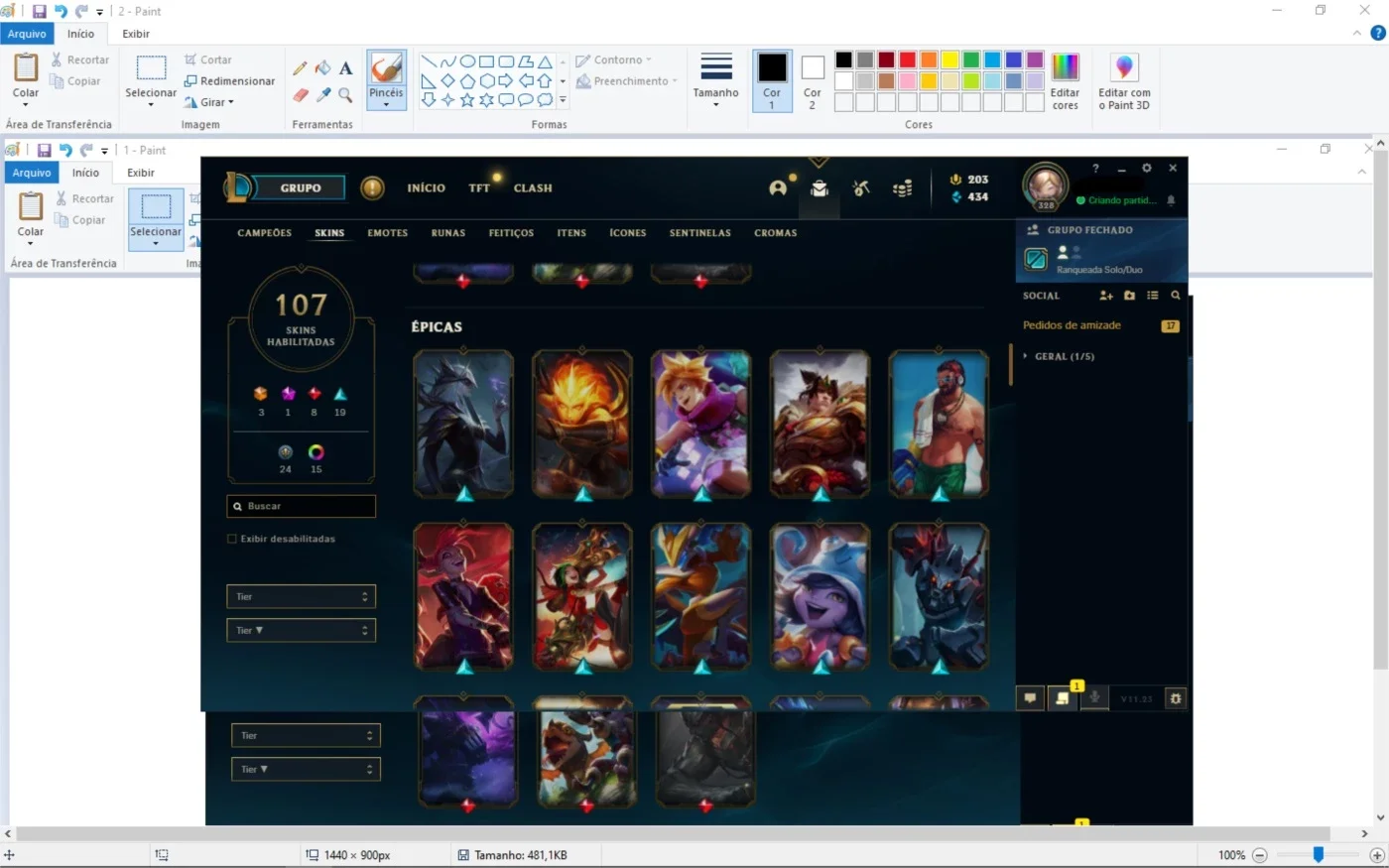Pick the yellow swatch in Cores palette
Screen dimensions: 1389x868
(x=949, y=60)
